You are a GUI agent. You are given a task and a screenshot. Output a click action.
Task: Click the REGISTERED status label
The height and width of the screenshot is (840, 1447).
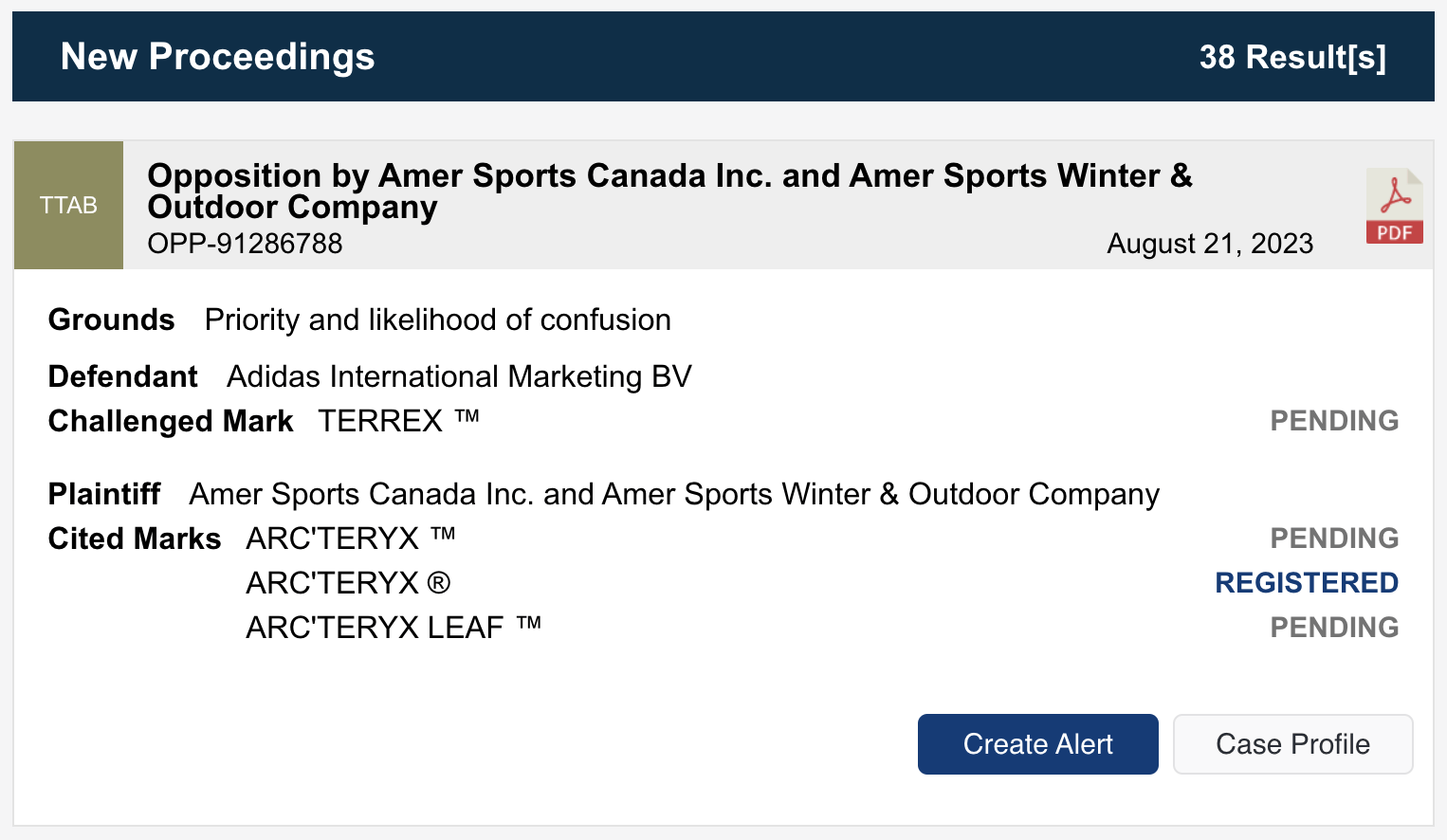coord(1306,583)
